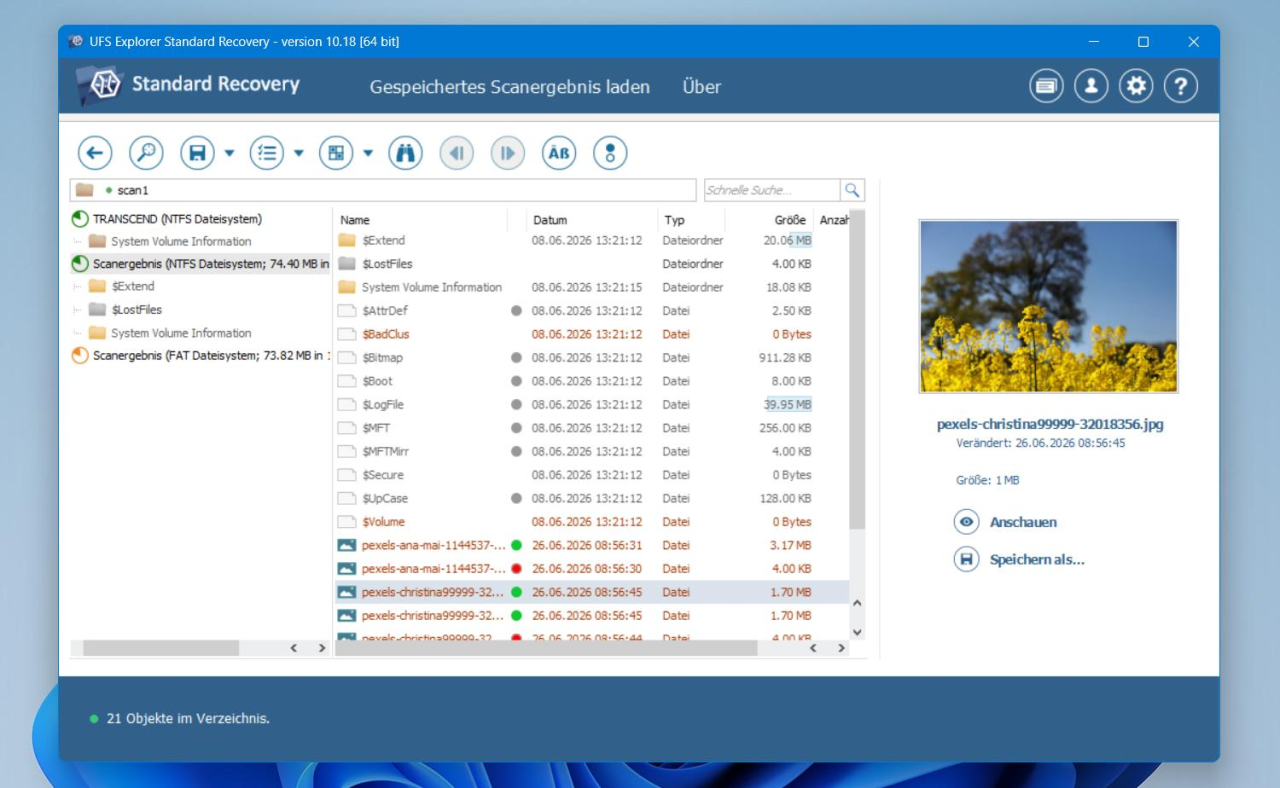
Task: Click the file list's vertical scrollbar thumb
Action: (857, 370)
